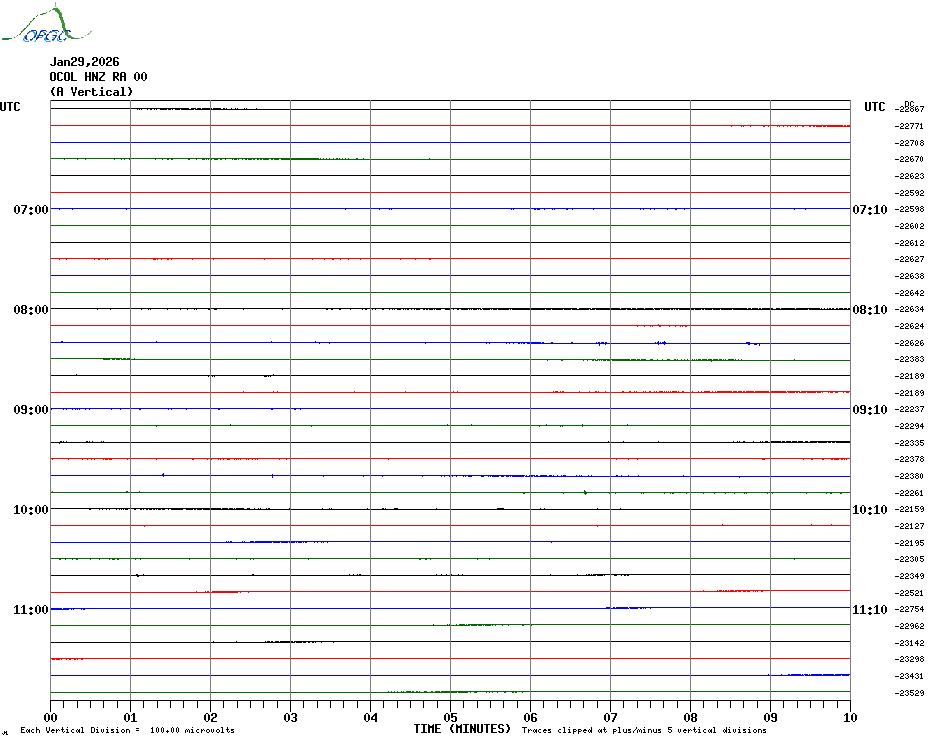The height and width of the screenshot is (744, 930).
Task: Click the 07:00 time label on left axis
Action: point(31,210)
